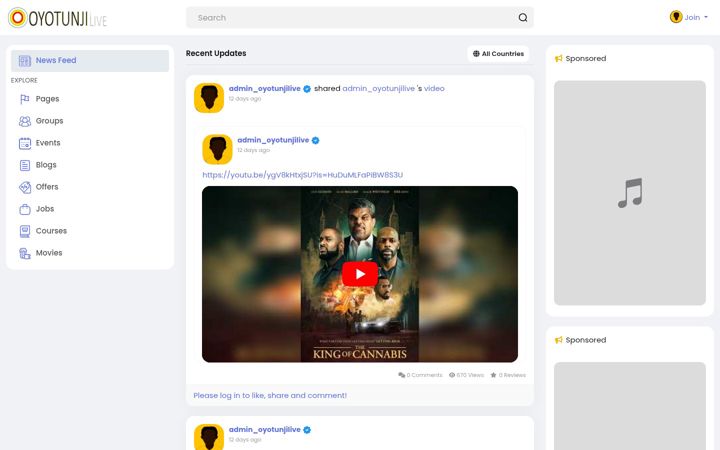The image size is (720, 450).
Task: Open Blogs from Explore menu
Action: [x=46, y=165]
